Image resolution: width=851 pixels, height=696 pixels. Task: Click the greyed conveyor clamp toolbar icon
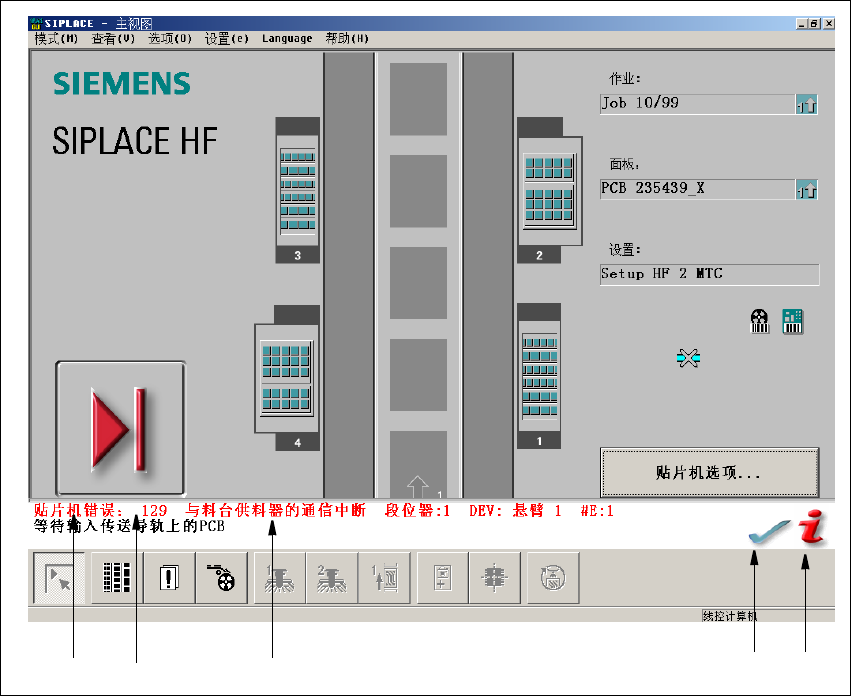494,578
